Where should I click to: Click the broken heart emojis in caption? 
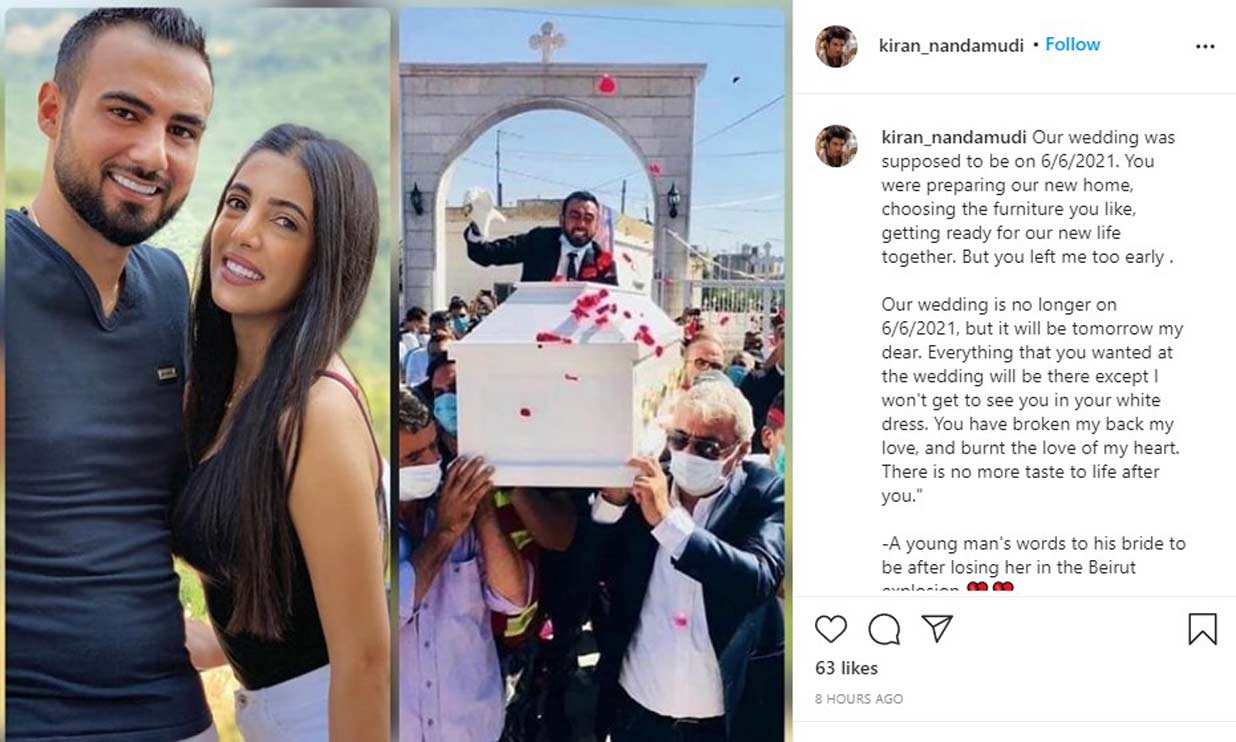(x=990, y=590)
